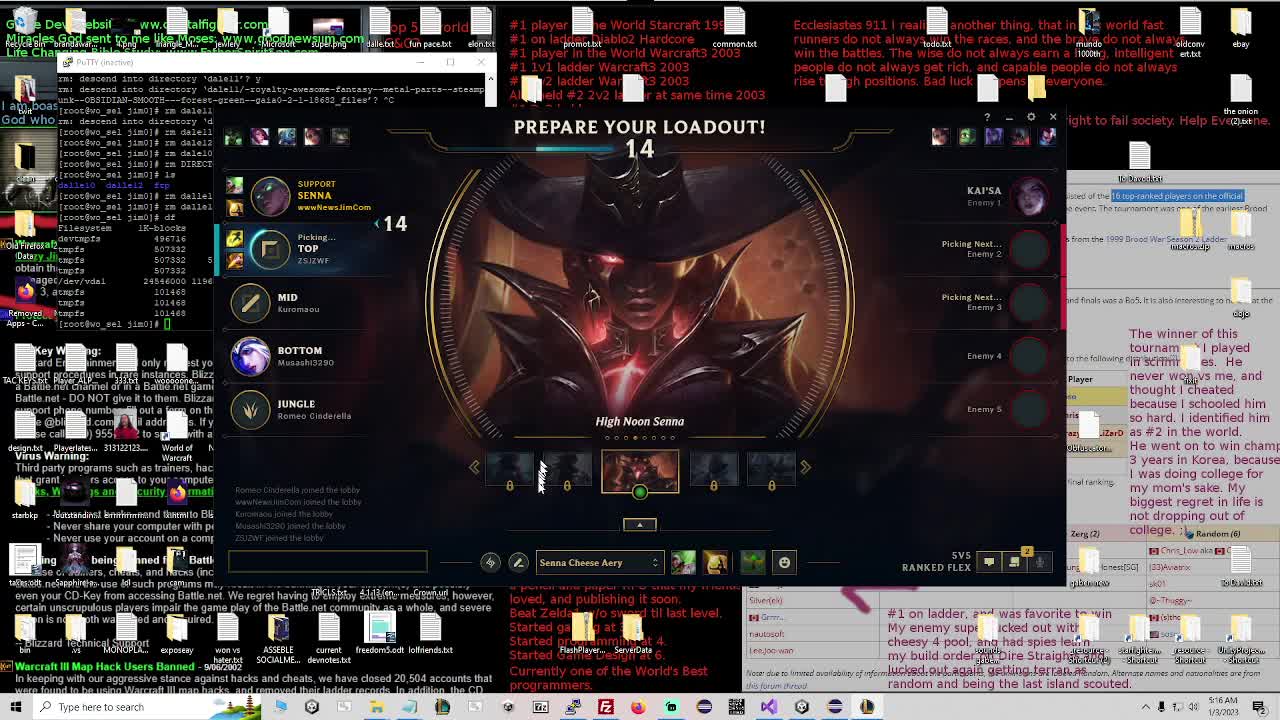Change the second summoner spell slot
This screenshot has width=1280, height=720.
(x=716, y=563)
